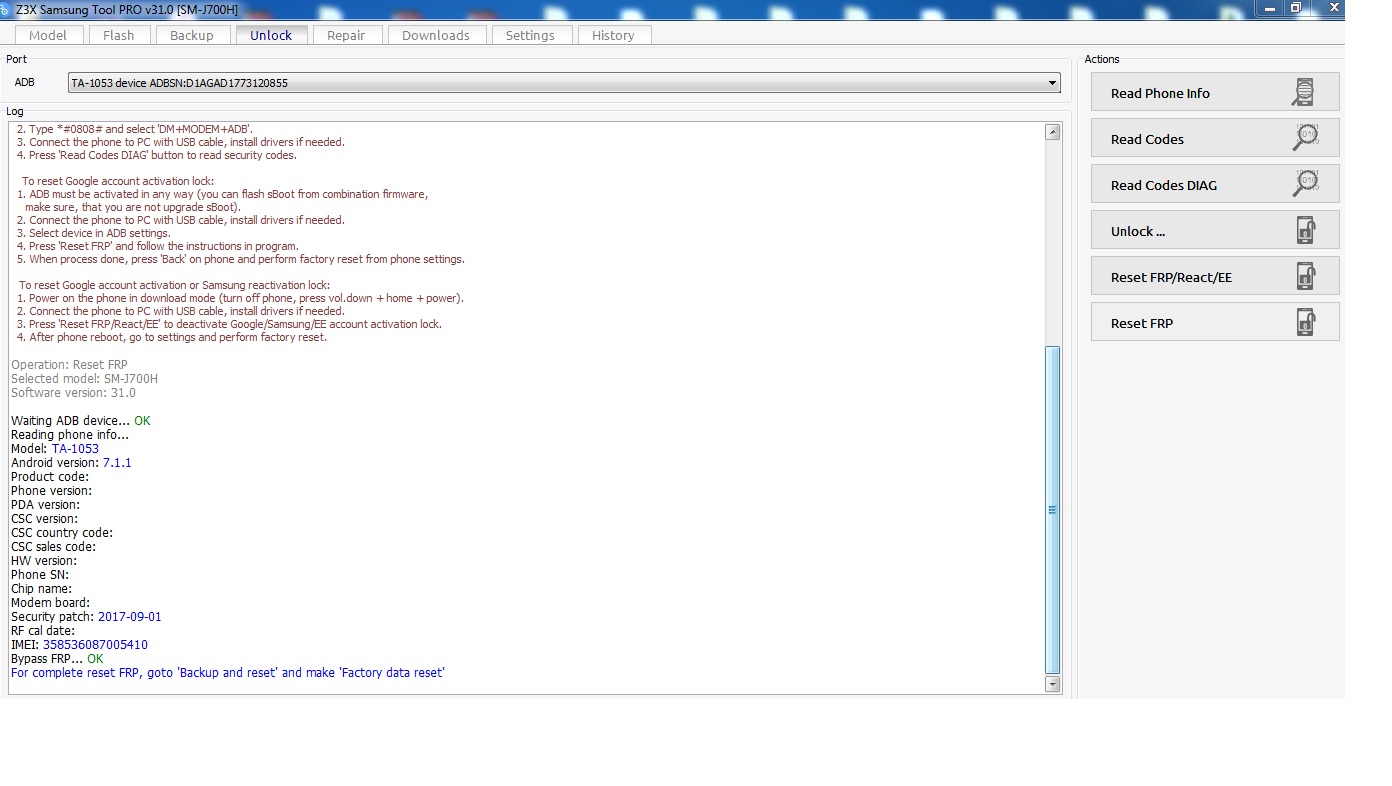Click the log line "Selected model: SM-J700H"
The width and height of the screenshot is (1392, 786).
tap(84, 379)
